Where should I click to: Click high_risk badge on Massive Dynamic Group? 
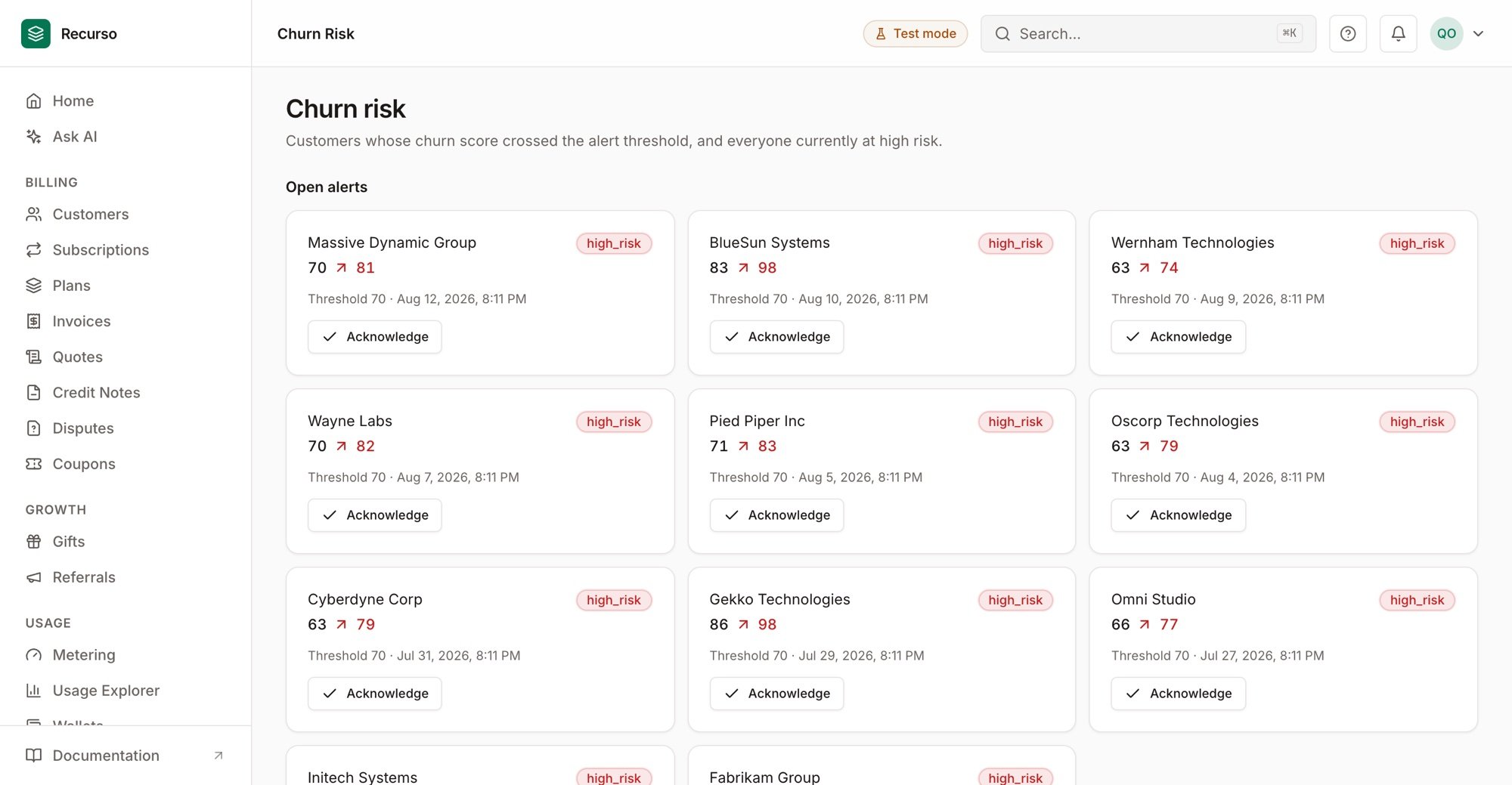coord(614,243)
